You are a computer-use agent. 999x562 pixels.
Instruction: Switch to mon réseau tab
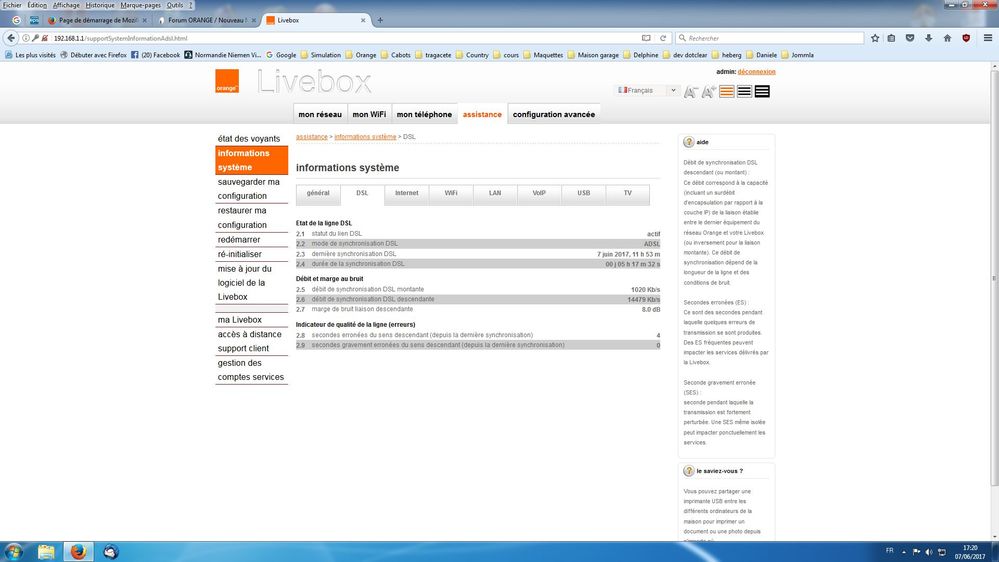tap(320, 114)
